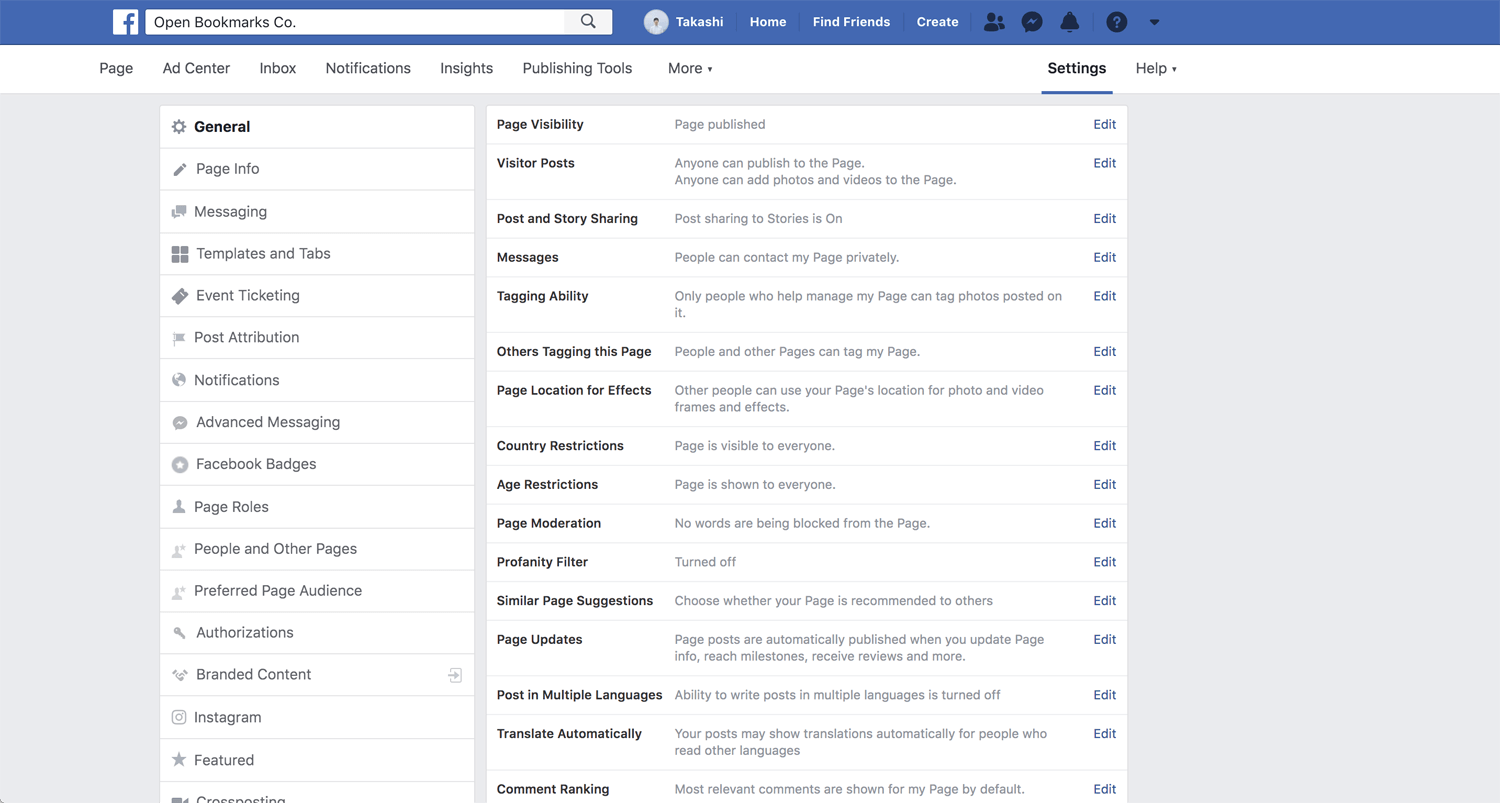Open the Ad Center tab
Viewport: 1500px width, 803px height.
(196, 68)
